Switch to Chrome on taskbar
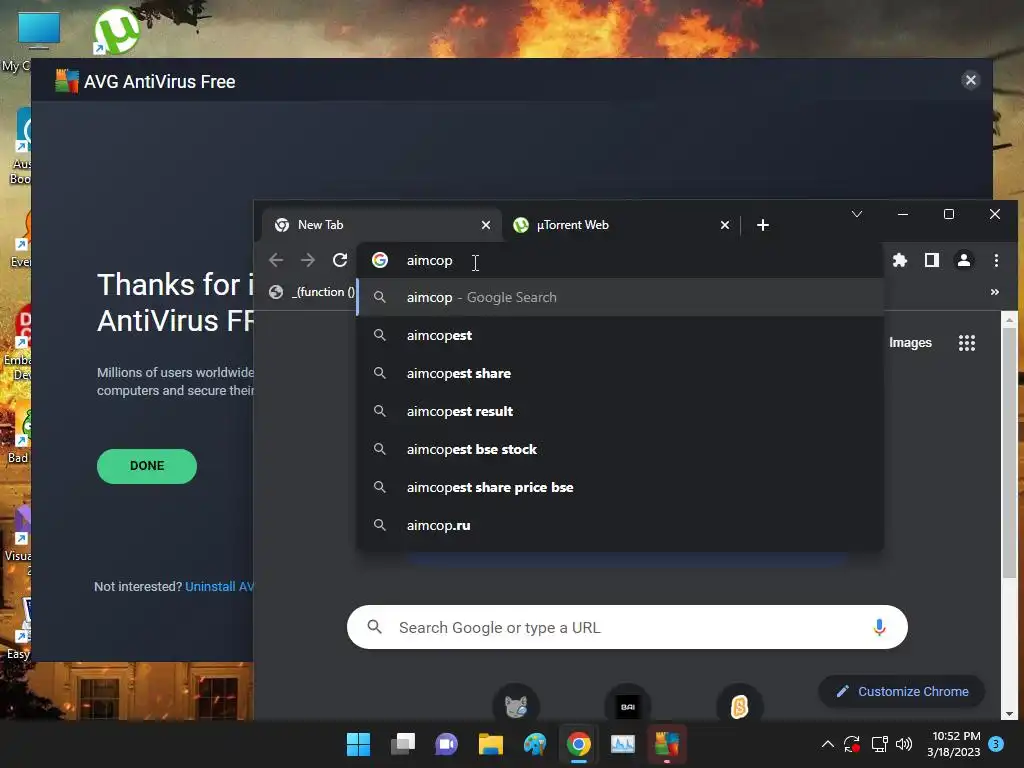 579,744
